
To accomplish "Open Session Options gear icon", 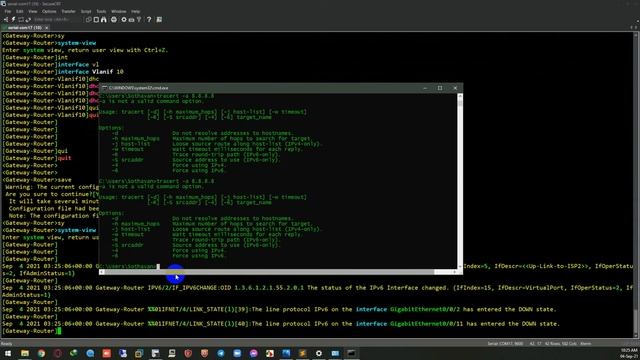I will pyautogui.click(x=124, y=19).
